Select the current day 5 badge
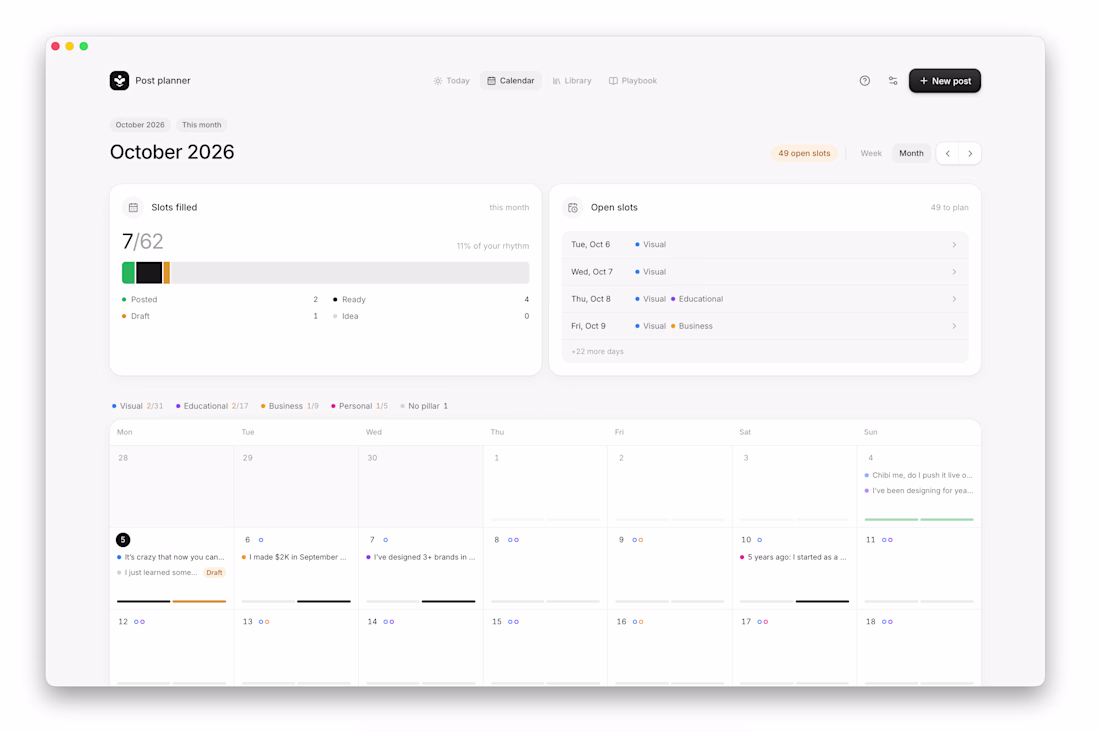The image size is (1100, 732). [123, 540]
